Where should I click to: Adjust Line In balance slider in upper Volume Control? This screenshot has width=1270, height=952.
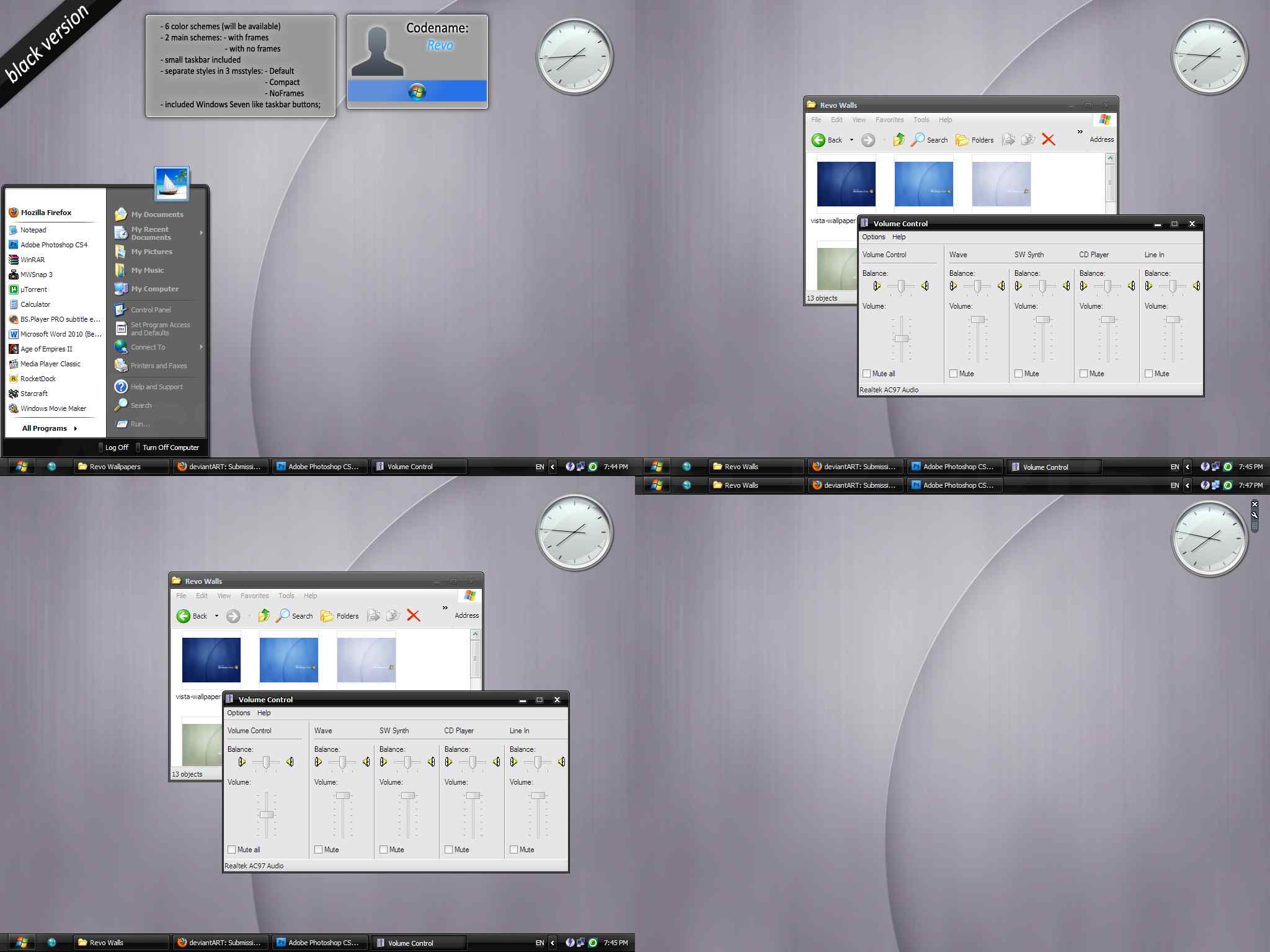(x=1173, y=286)
